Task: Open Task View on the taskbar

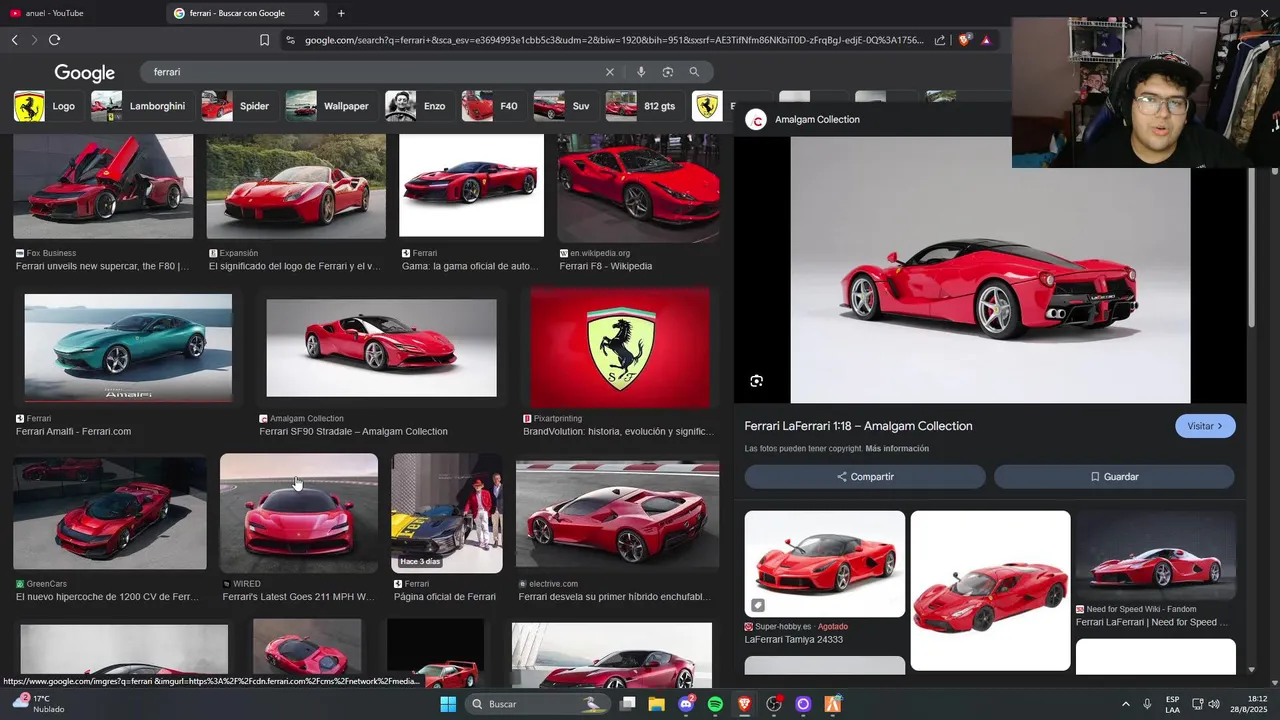Action: click(628, 704)
